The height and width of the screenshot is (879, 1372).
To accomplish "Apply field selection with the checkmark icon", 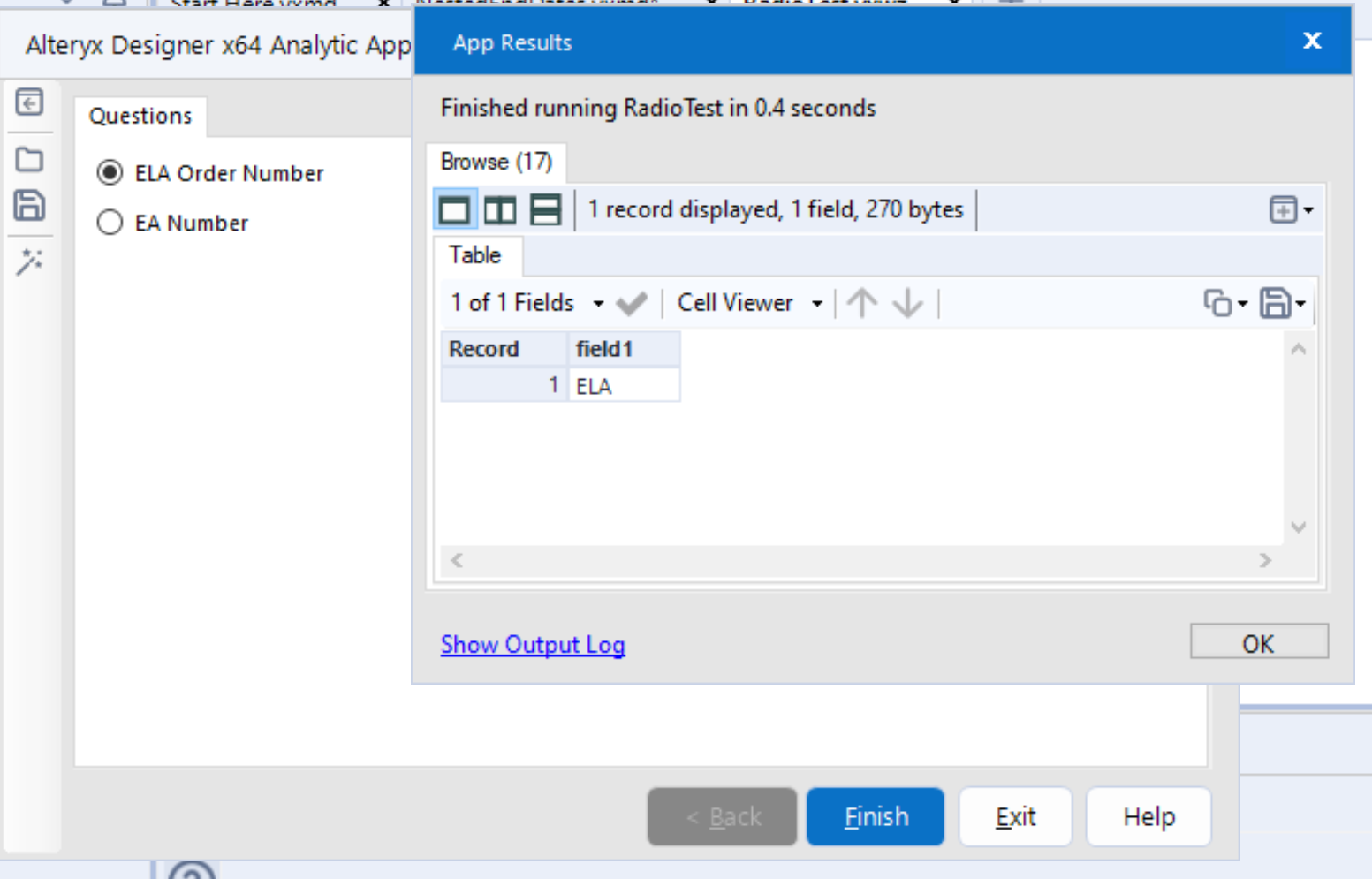I will click(632, 303).
